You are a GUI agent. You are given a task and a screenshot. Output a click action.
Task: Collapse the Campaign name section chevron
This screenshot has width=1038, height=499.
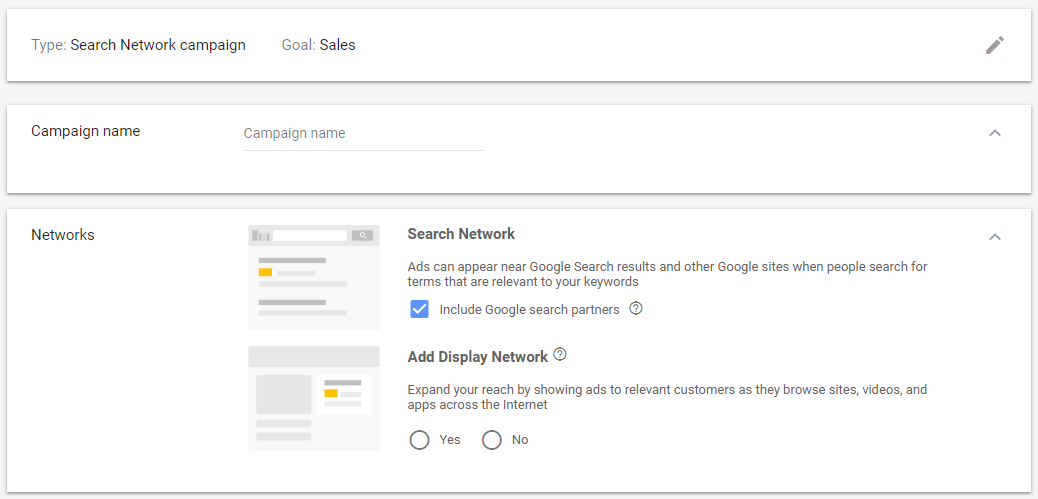994,133
